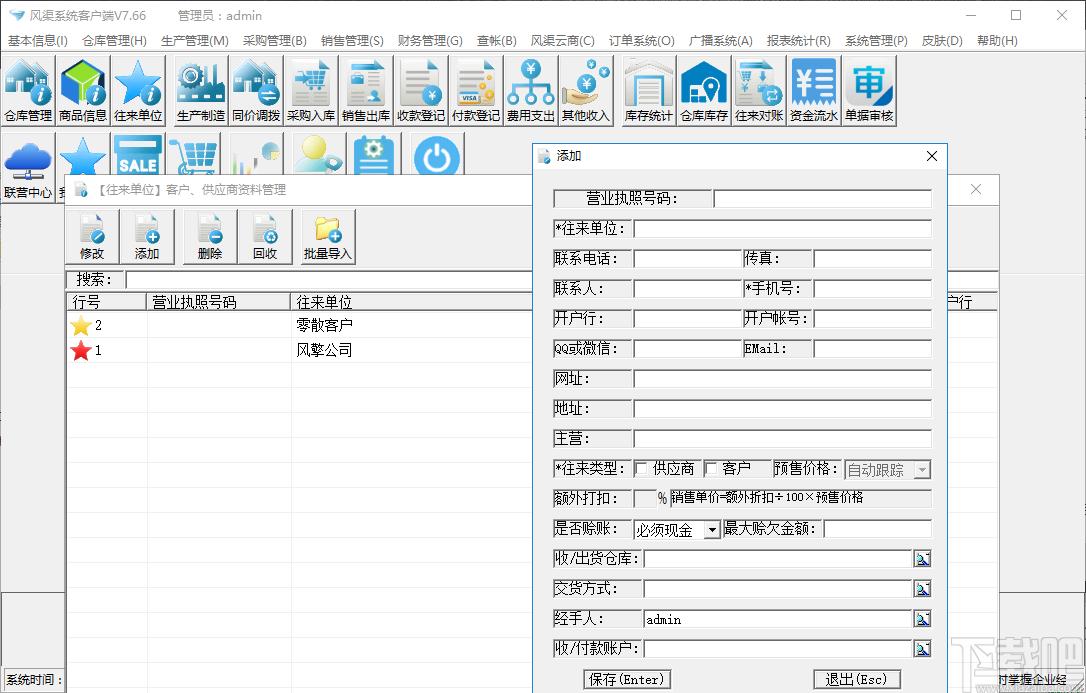Check the 客户 checkbox
This screenshot has height=693, width=1086.
pos(711,469)
